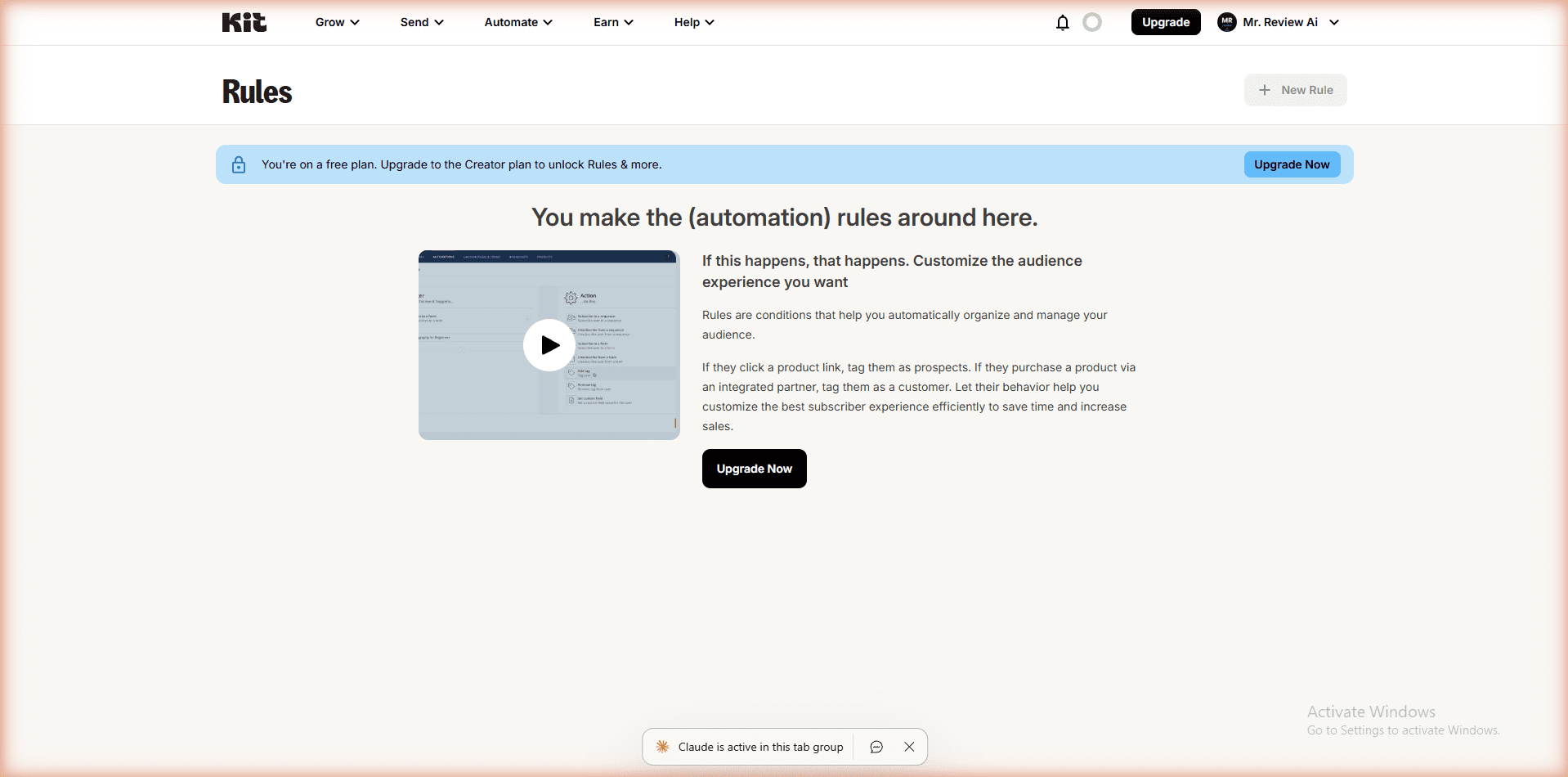Screen dimensions: 1568x777
Task: Click the blue Upgrade Now banner button
Action: (1292, 164)
